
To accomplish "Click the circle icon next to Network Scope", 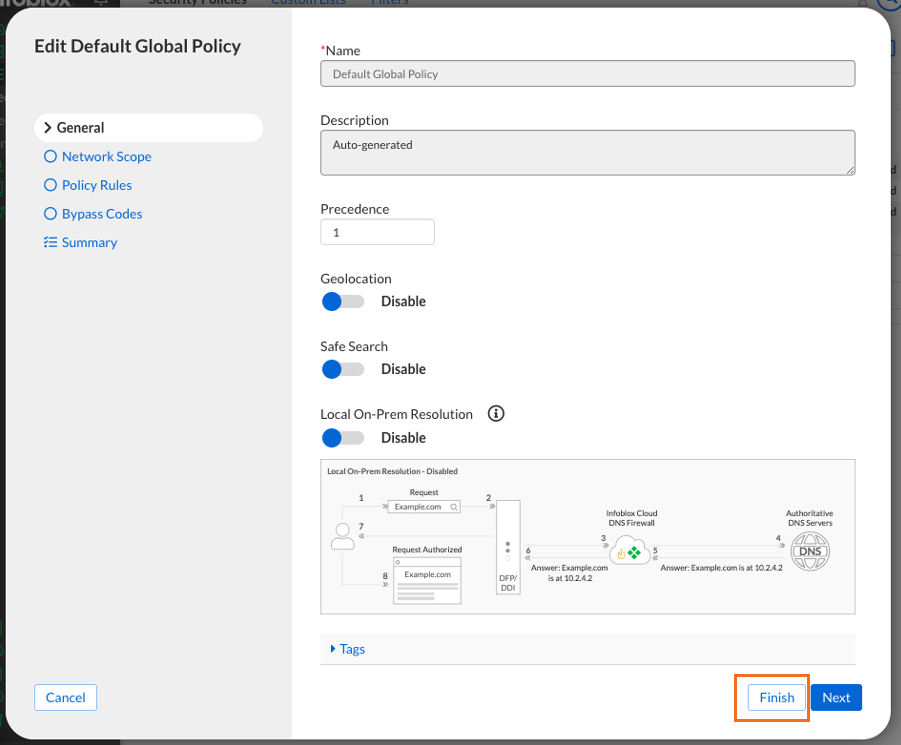I will pyautogui.click(x=50, y=156).
